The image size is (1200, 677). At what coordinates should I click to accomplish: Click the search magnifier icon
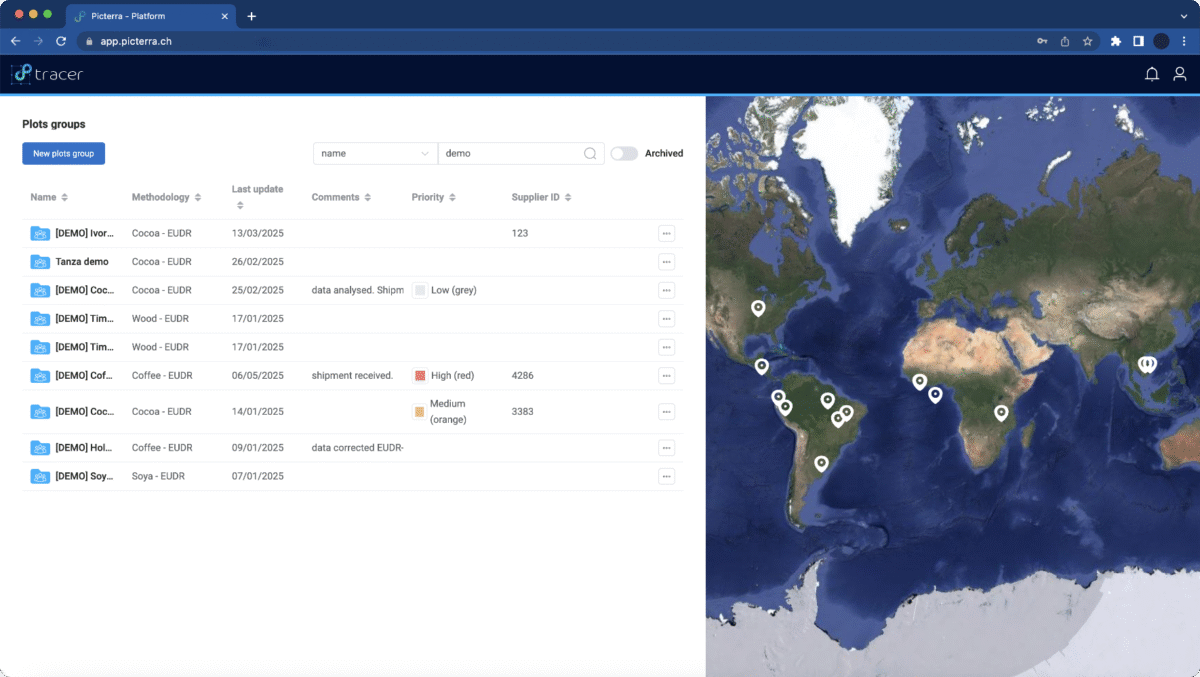[x=590, y=153]
